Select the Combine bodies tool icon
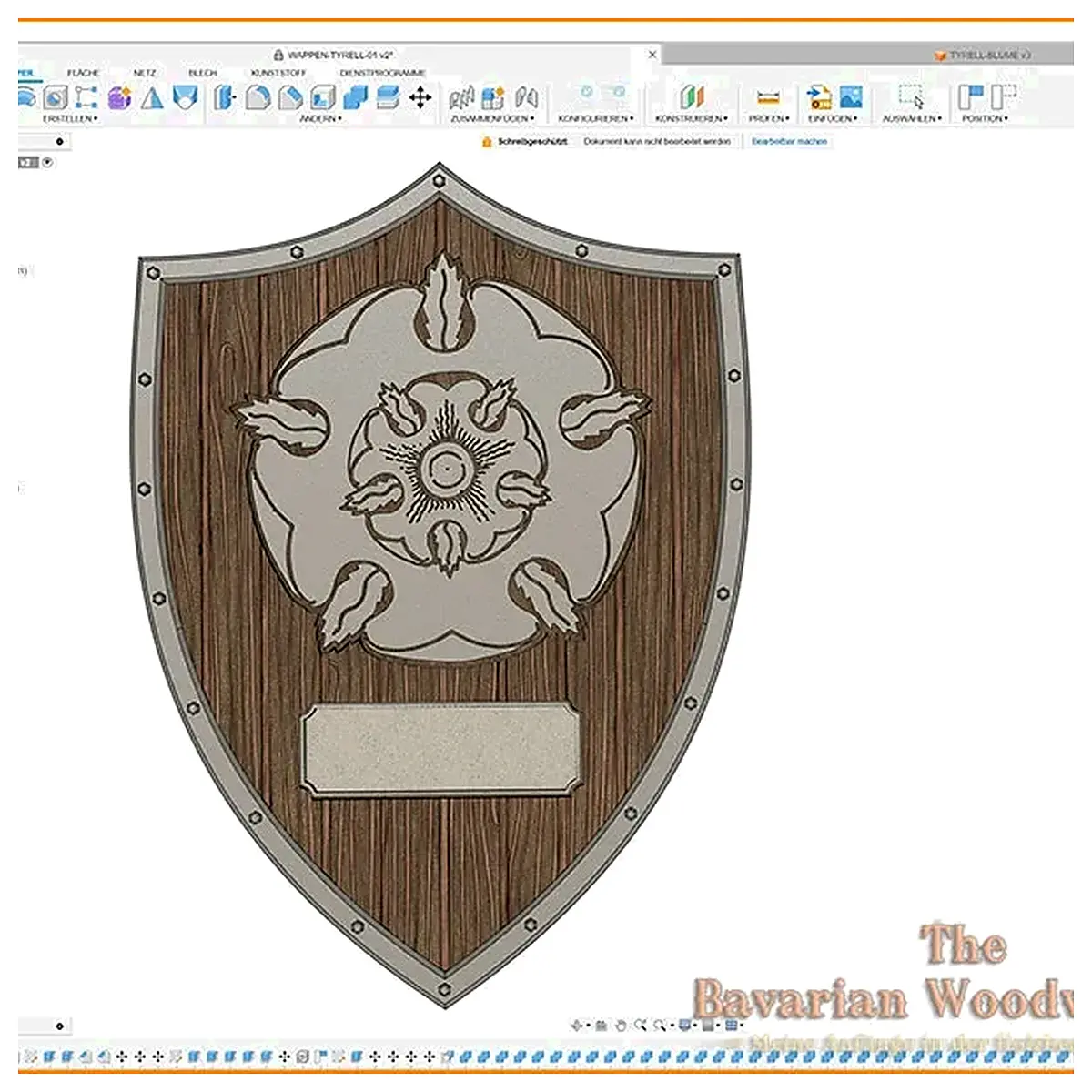1092x1092 pixels. point(356,97)
